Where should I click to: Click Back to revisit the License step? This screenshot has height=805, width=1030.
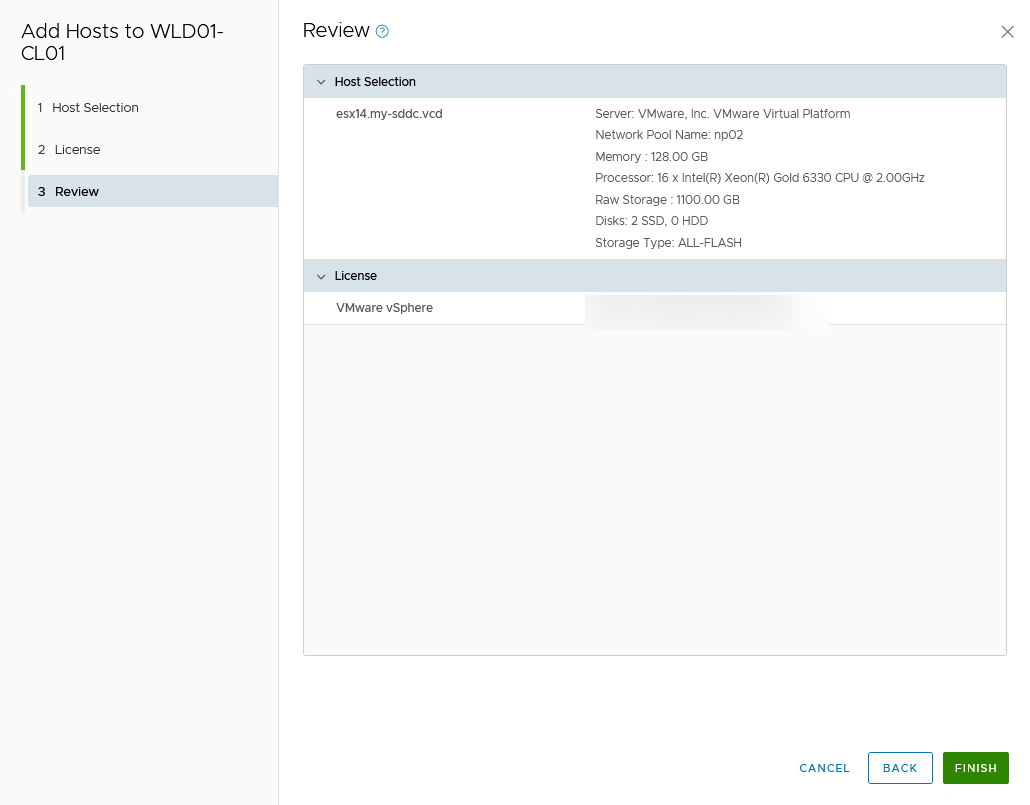pyautogui.click(x=899, y=768)
